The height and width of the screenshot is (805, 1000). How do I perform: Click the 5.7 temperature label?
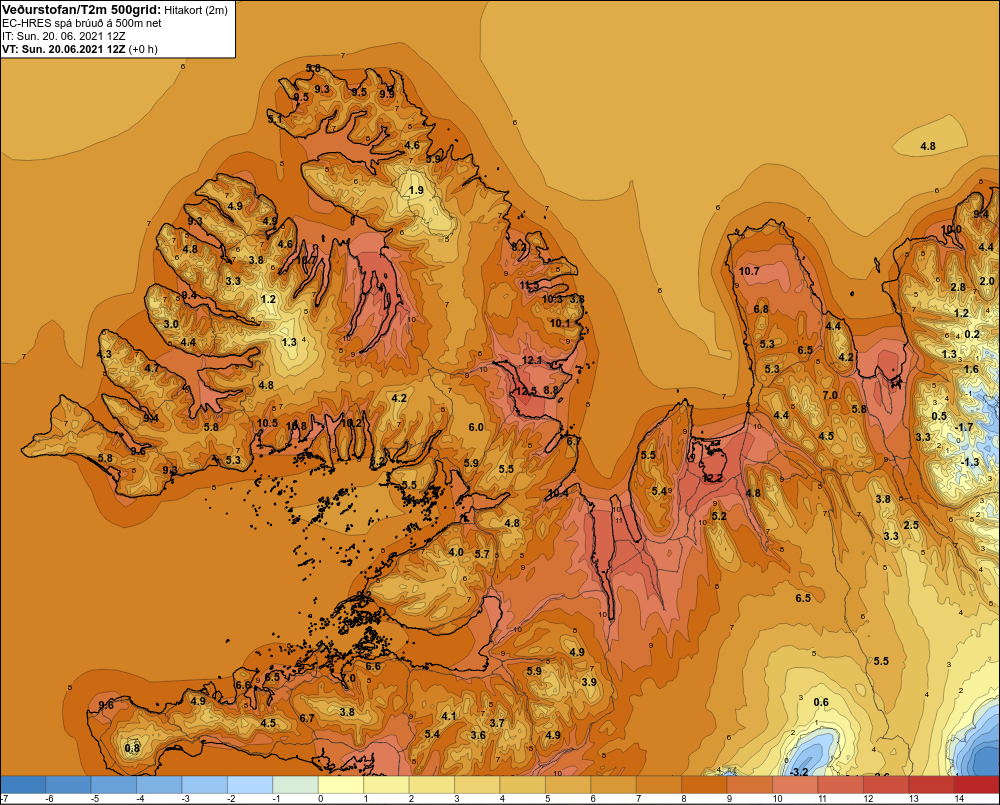482,554
